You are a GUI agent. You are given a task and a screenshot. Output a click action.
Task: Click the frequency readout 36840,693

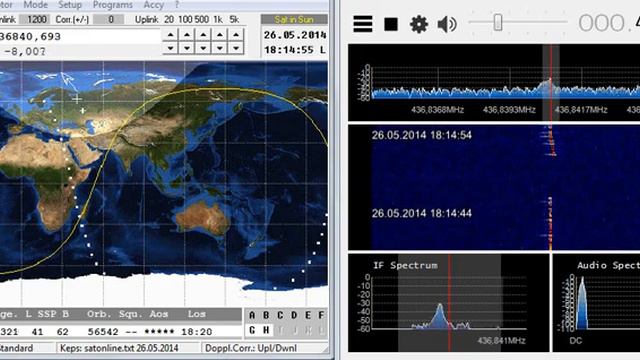pos(31,36)
